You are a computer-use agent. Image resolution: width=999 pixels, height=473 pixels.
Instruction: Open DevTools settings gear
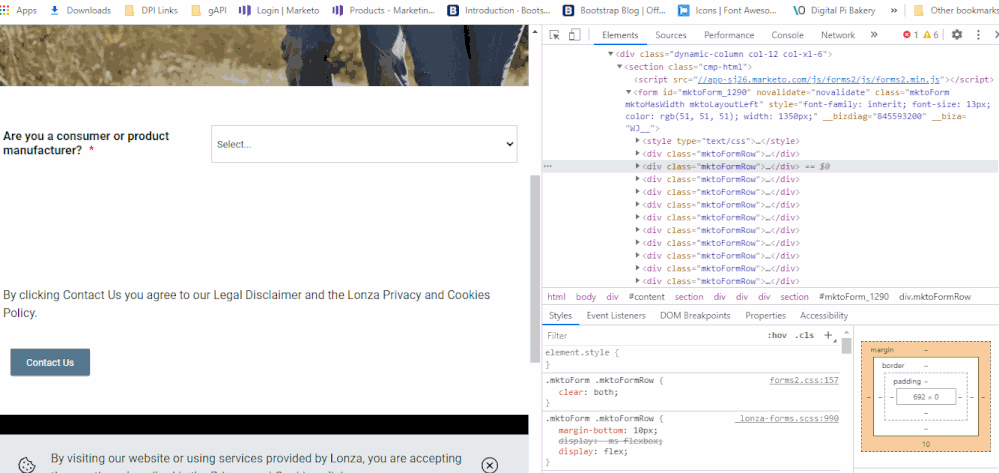(956, 35)
